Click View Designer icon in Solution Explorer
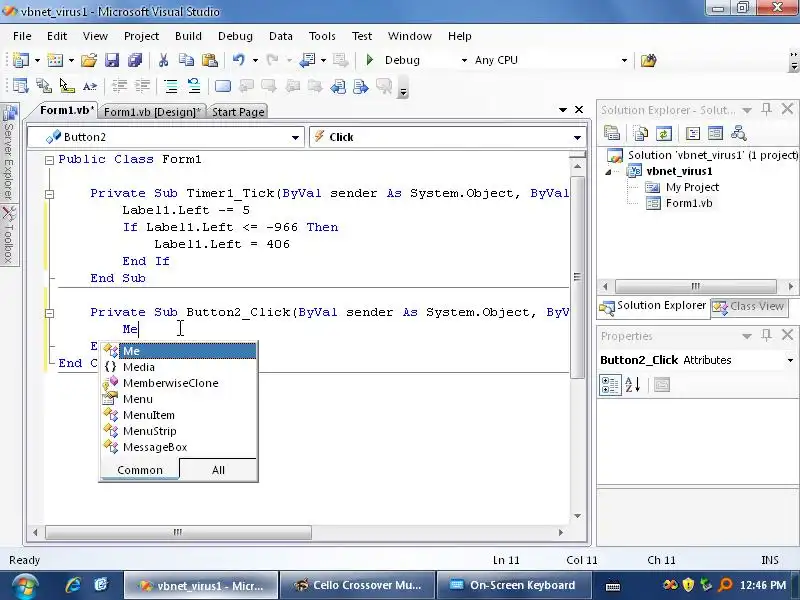 coord(715,133)
